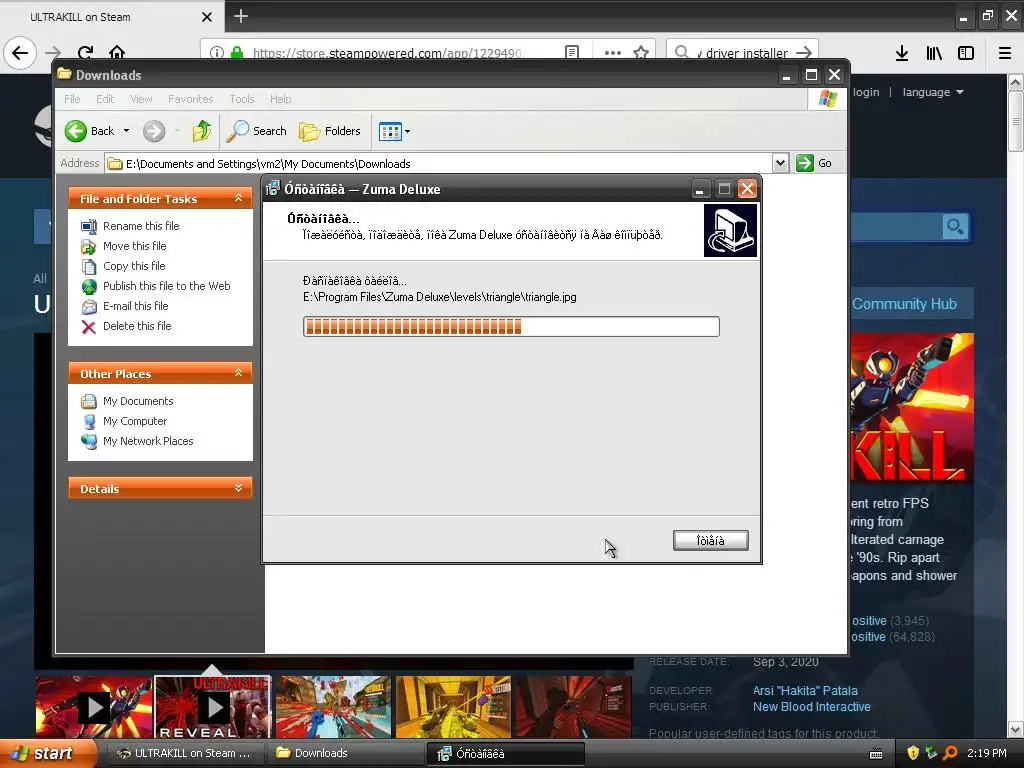This screenshot has height=768, width=1024.
Task: Open Help menu in Downloads window
Action: coord(281,99)
